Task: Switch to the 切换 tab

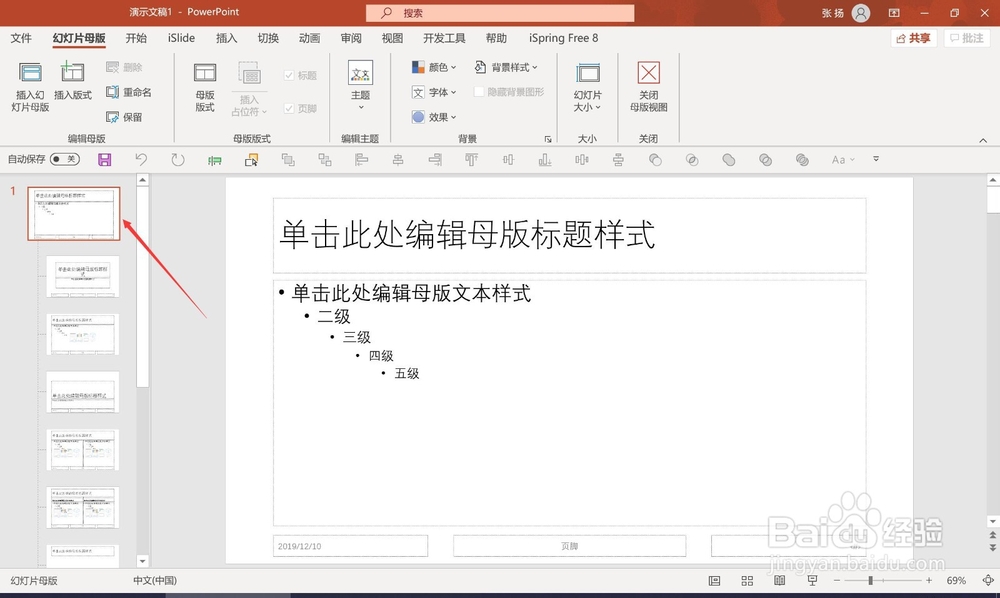Action: click(268, 38)
